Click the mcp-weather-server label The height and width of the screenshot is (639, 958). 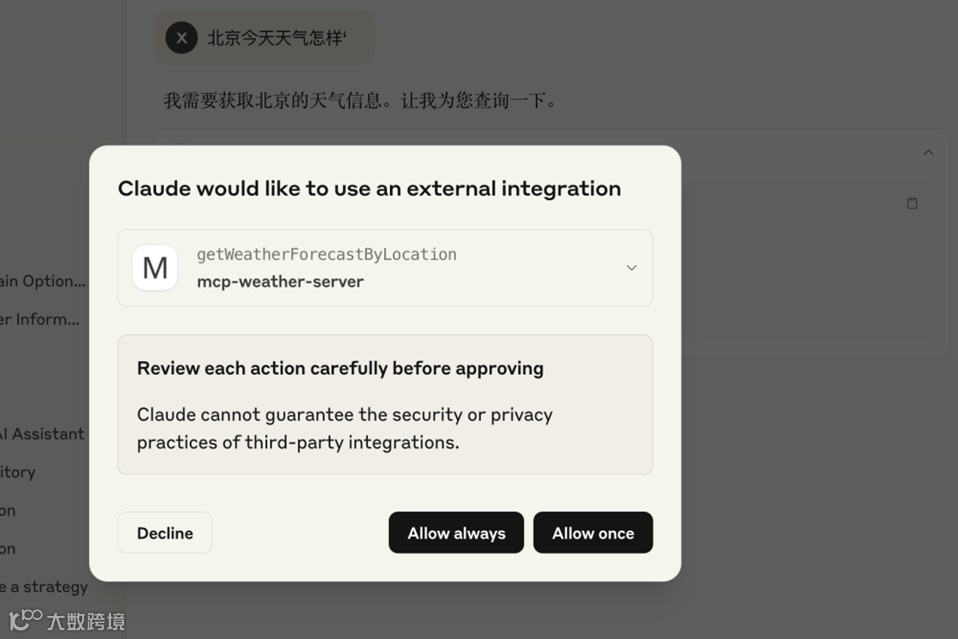[280, 282]
